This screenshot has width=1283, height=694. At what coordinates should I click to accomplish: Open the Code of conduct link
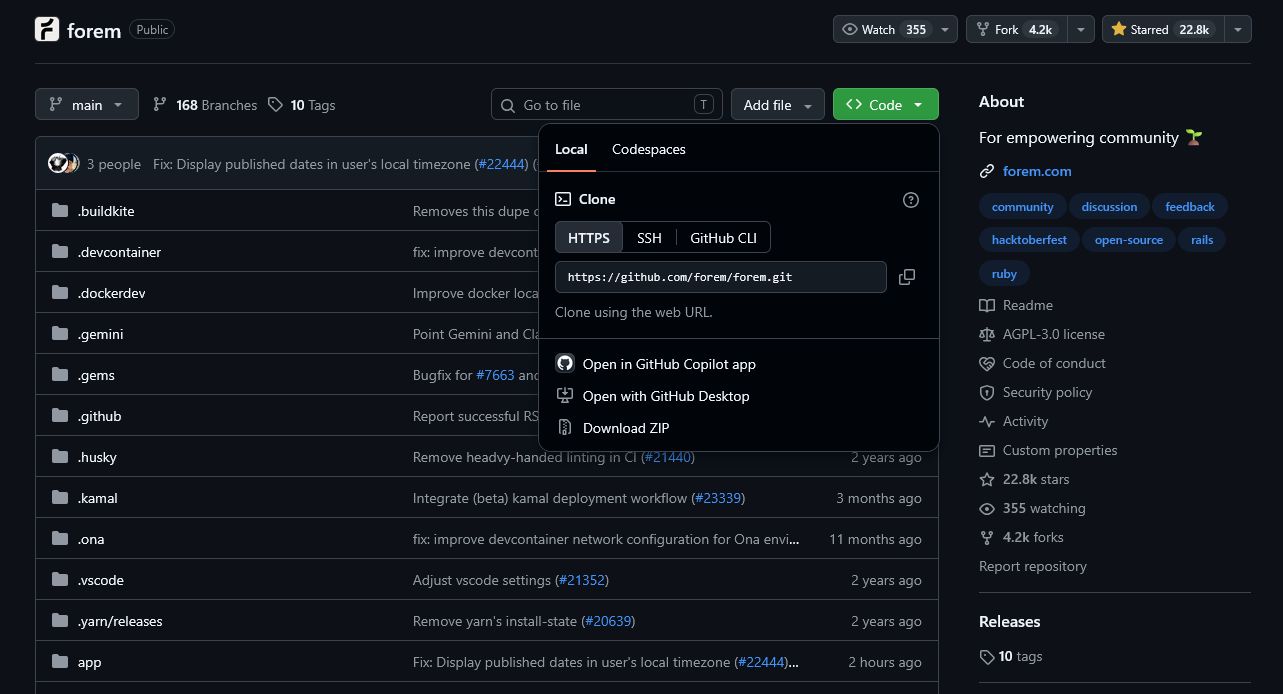(x=1042, y=364)
